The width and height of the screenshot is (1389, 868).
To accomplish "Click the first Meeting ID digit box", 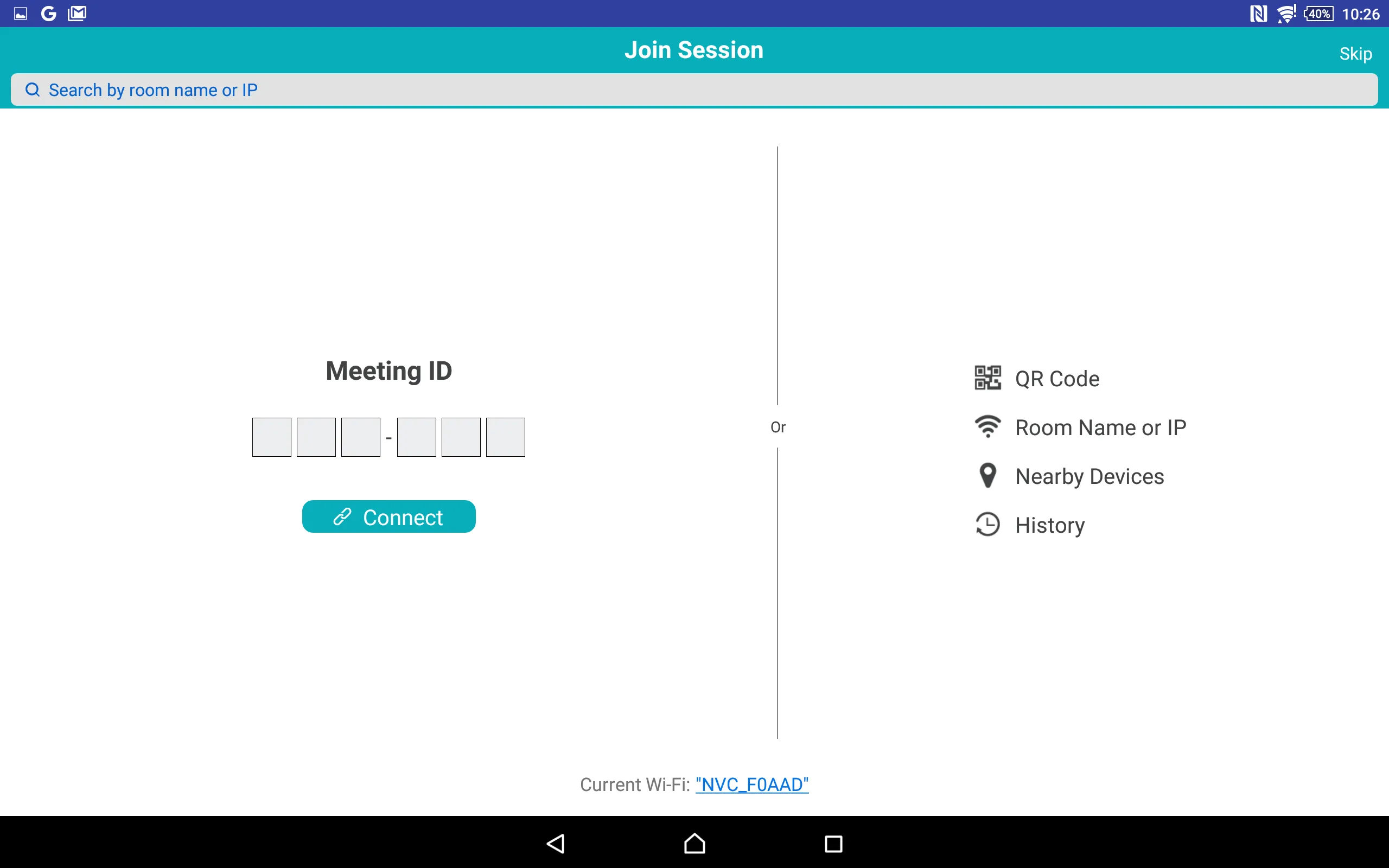I will tap(271, 436).
